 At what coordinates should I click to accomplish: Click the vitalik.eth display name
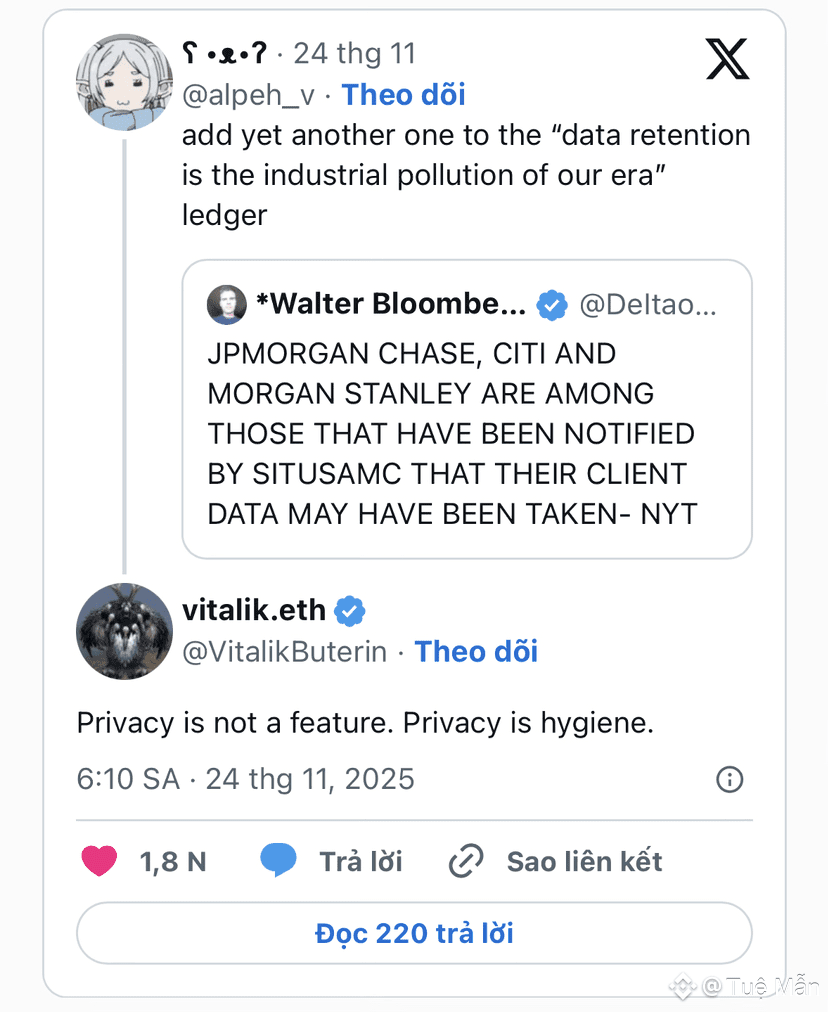(254, 610)
